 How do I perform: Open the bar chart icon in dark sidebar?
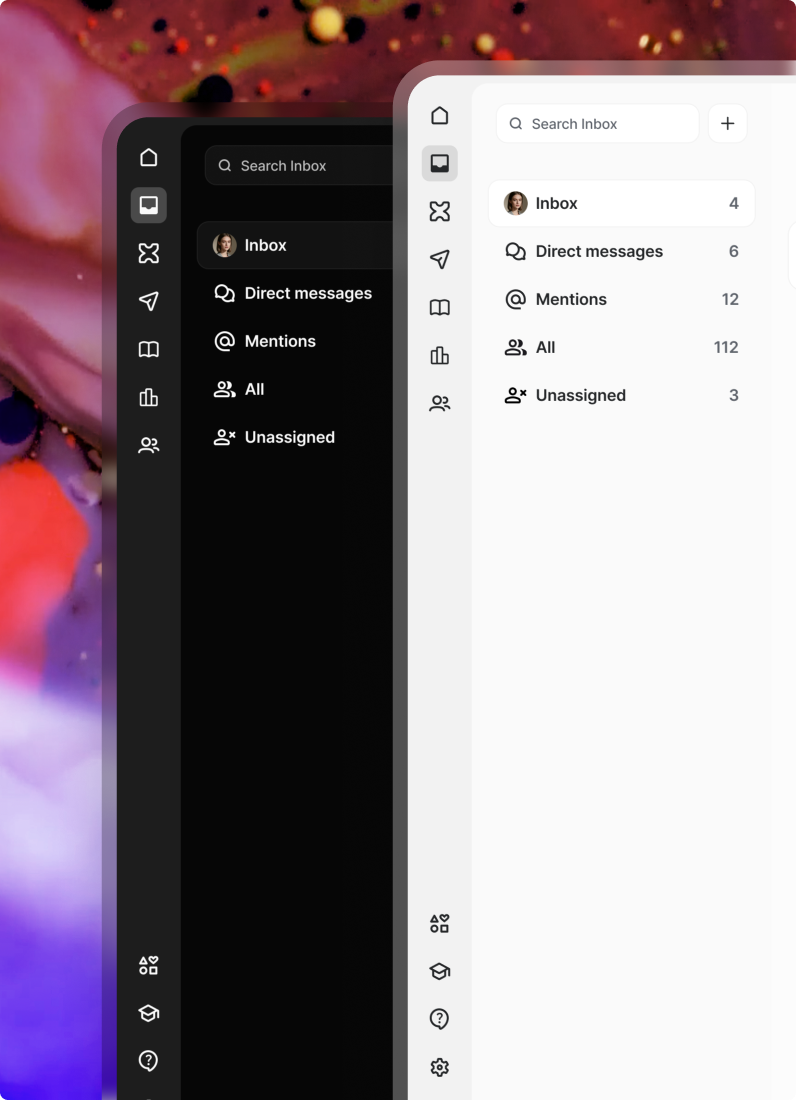click(149, 398)
